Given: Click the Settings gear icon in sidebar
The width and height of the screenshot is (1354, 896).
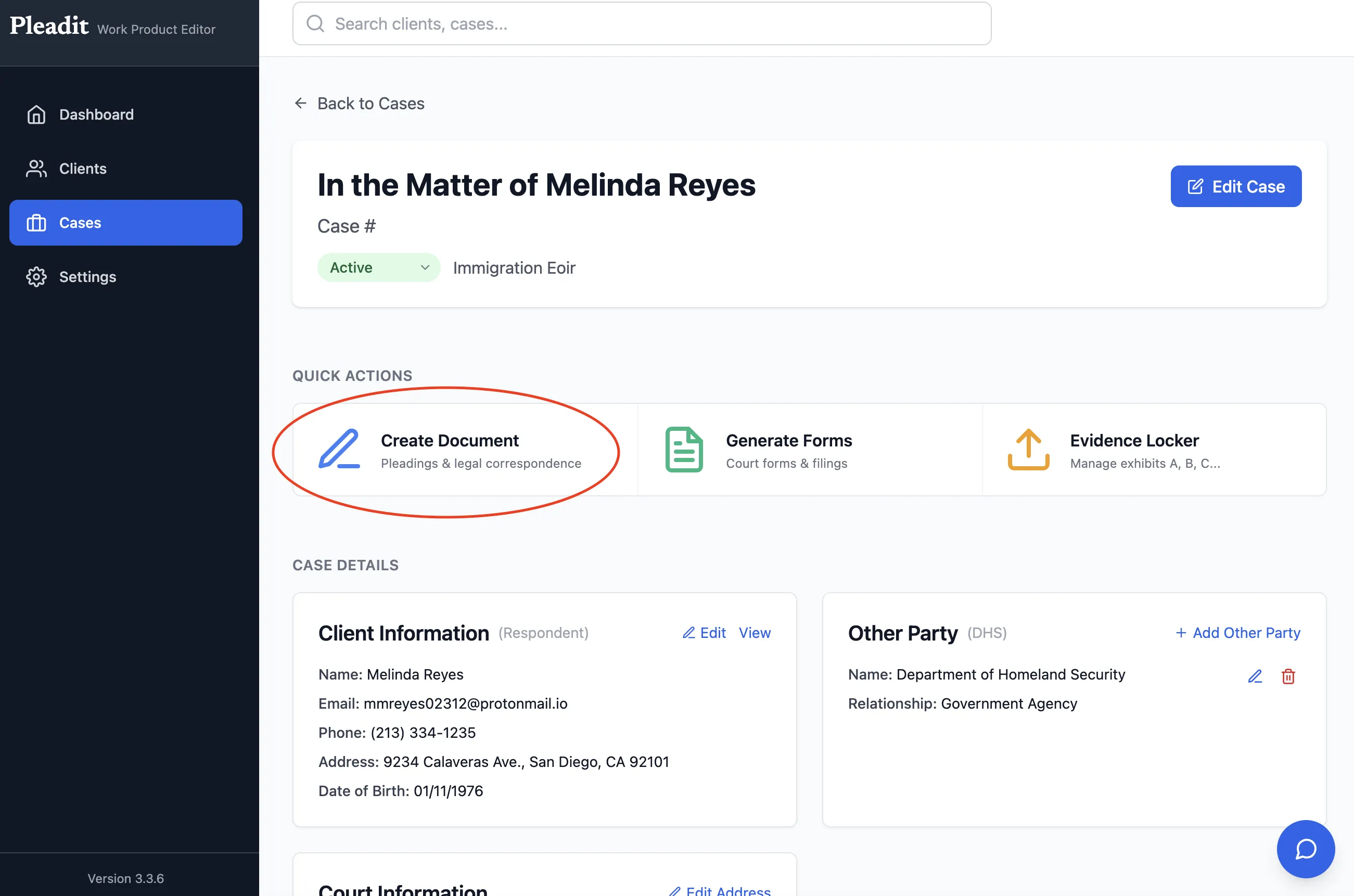Looking at the screenshot, I should 36,277.
